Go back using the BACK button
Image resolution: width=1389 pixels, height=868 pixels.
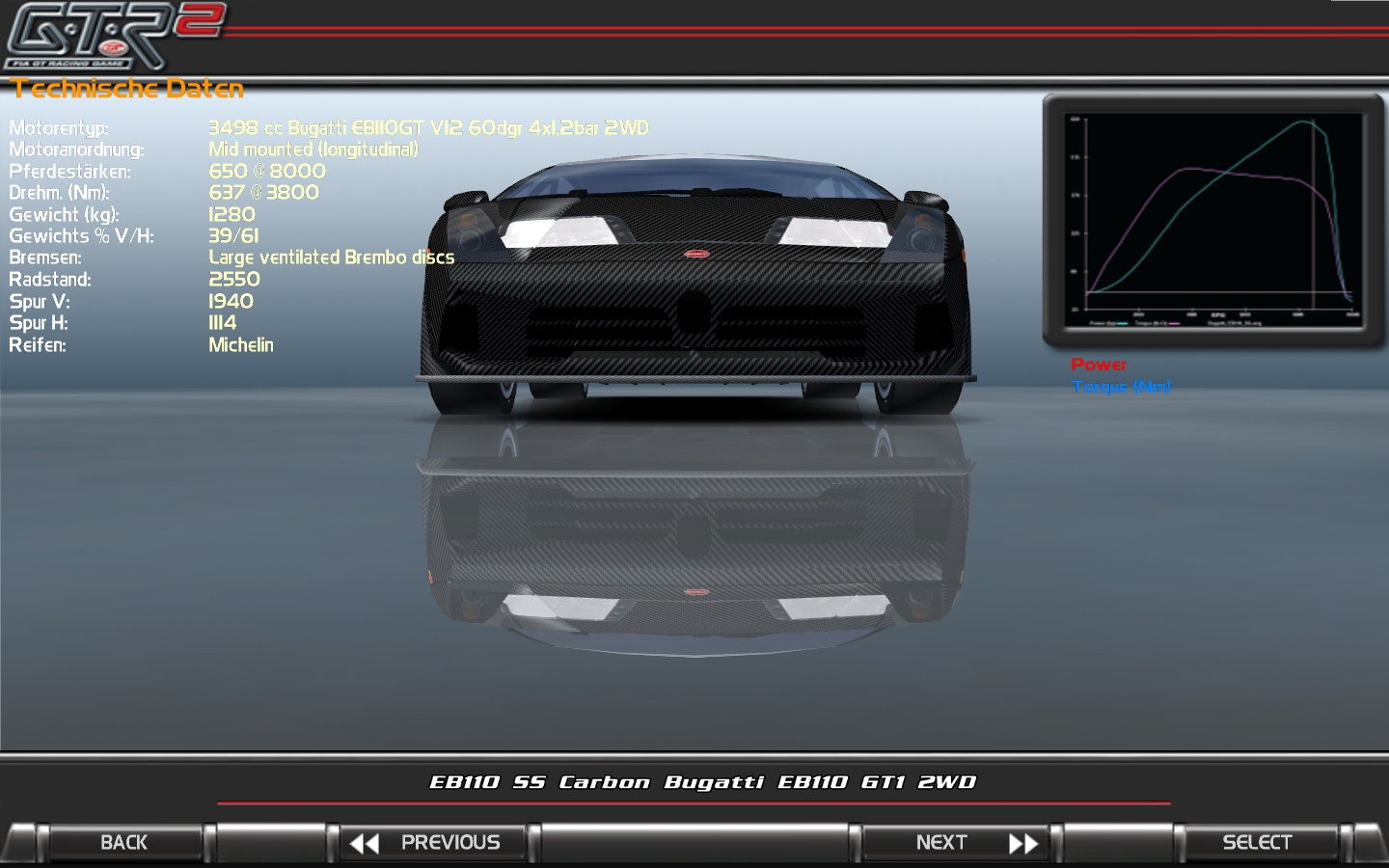(x=124, y=842)
